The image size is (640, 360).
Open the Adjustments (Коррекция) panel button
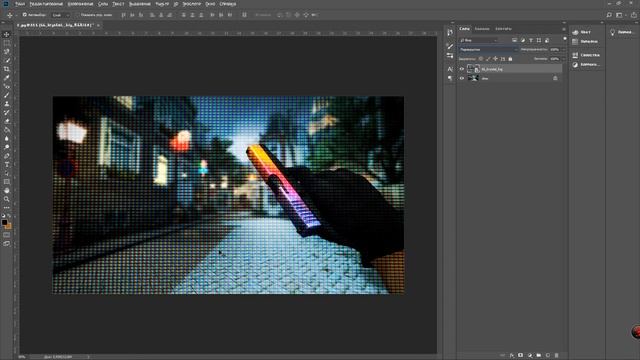(x=586, y=64)
